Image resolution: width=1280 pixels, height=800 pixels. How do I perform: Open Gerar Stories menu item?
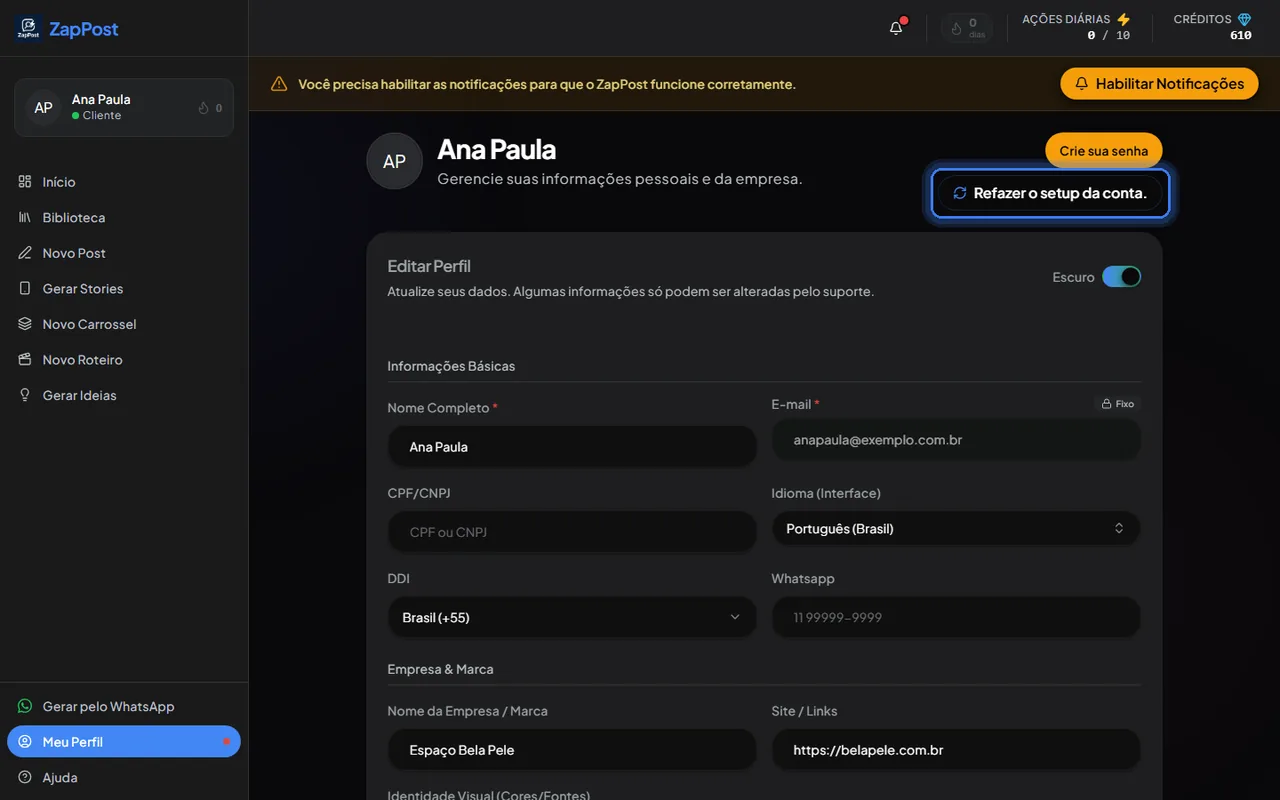tap(124, 288)
